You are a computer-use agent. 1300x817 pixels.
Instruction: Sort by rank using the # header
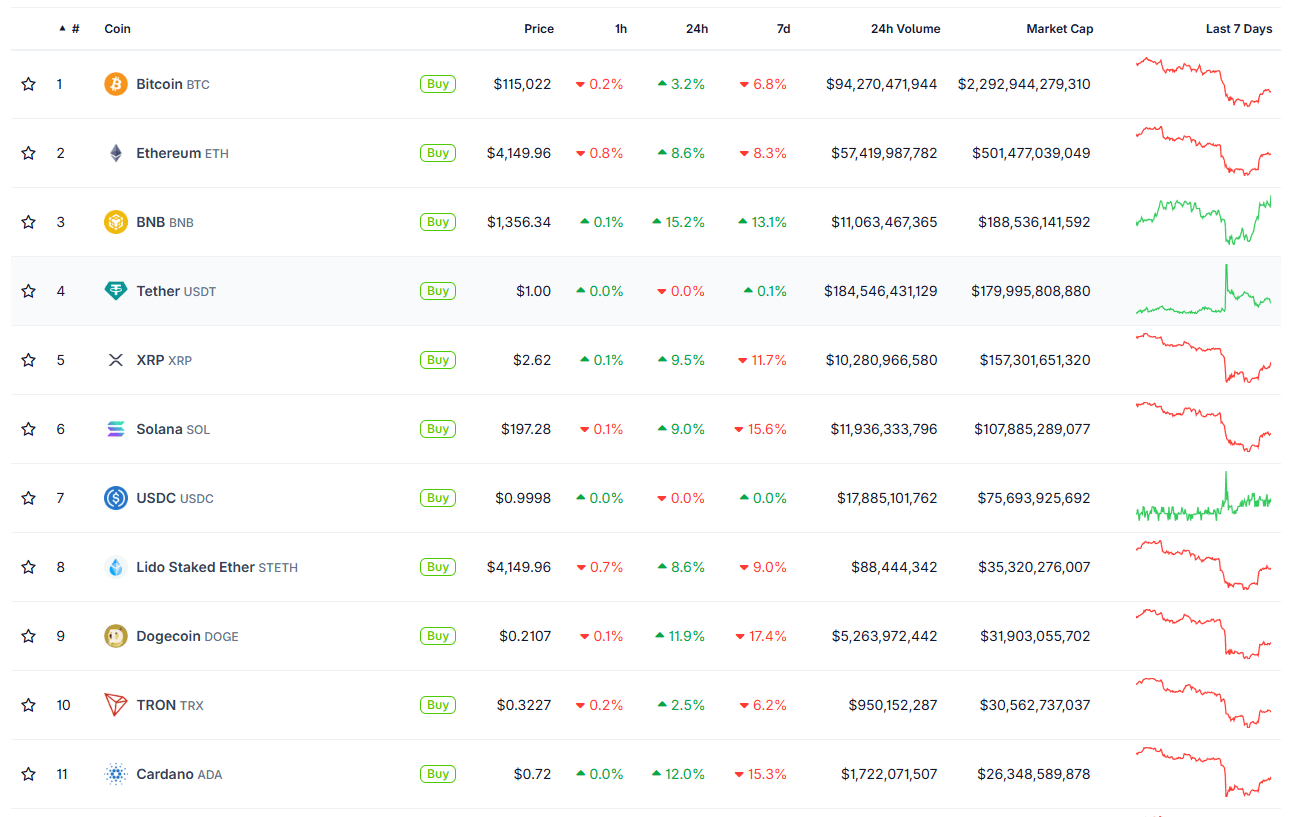point(75,29)
